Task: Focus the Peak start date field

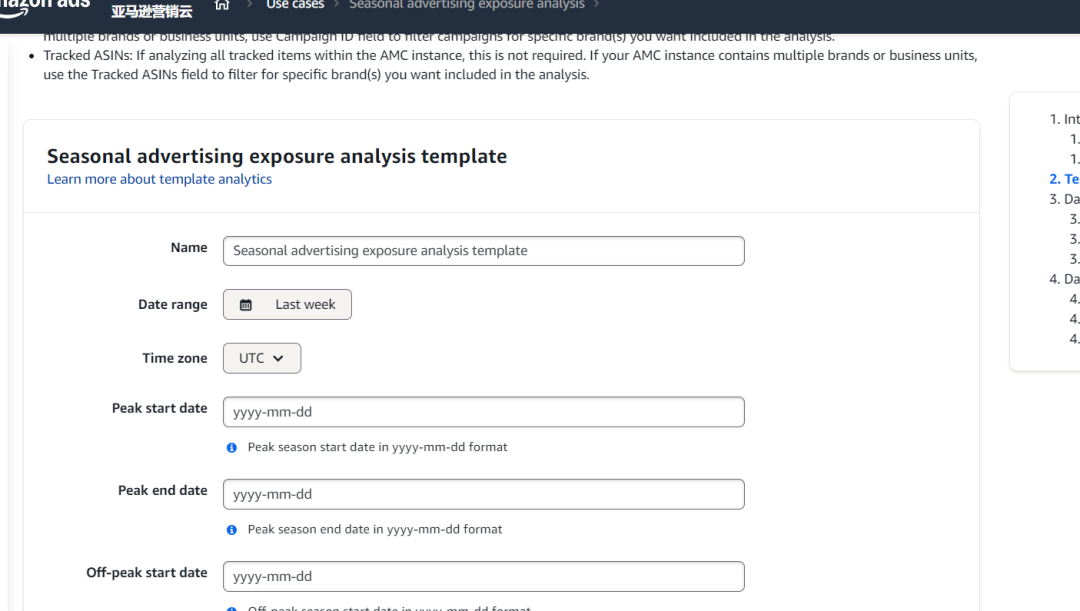Action: [484, 412]
